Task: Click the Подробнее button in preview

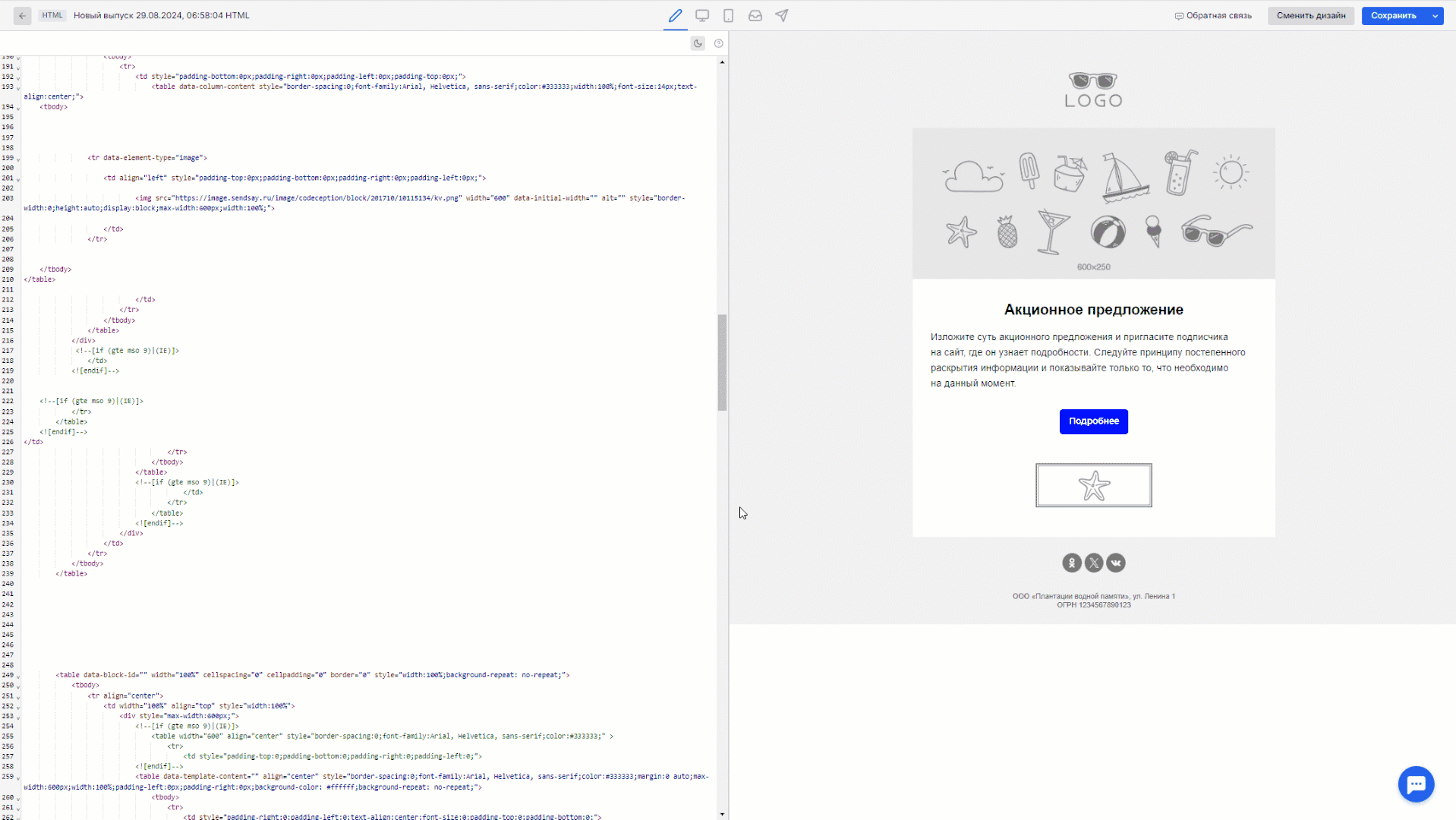Action: (x=1093, y=421)
